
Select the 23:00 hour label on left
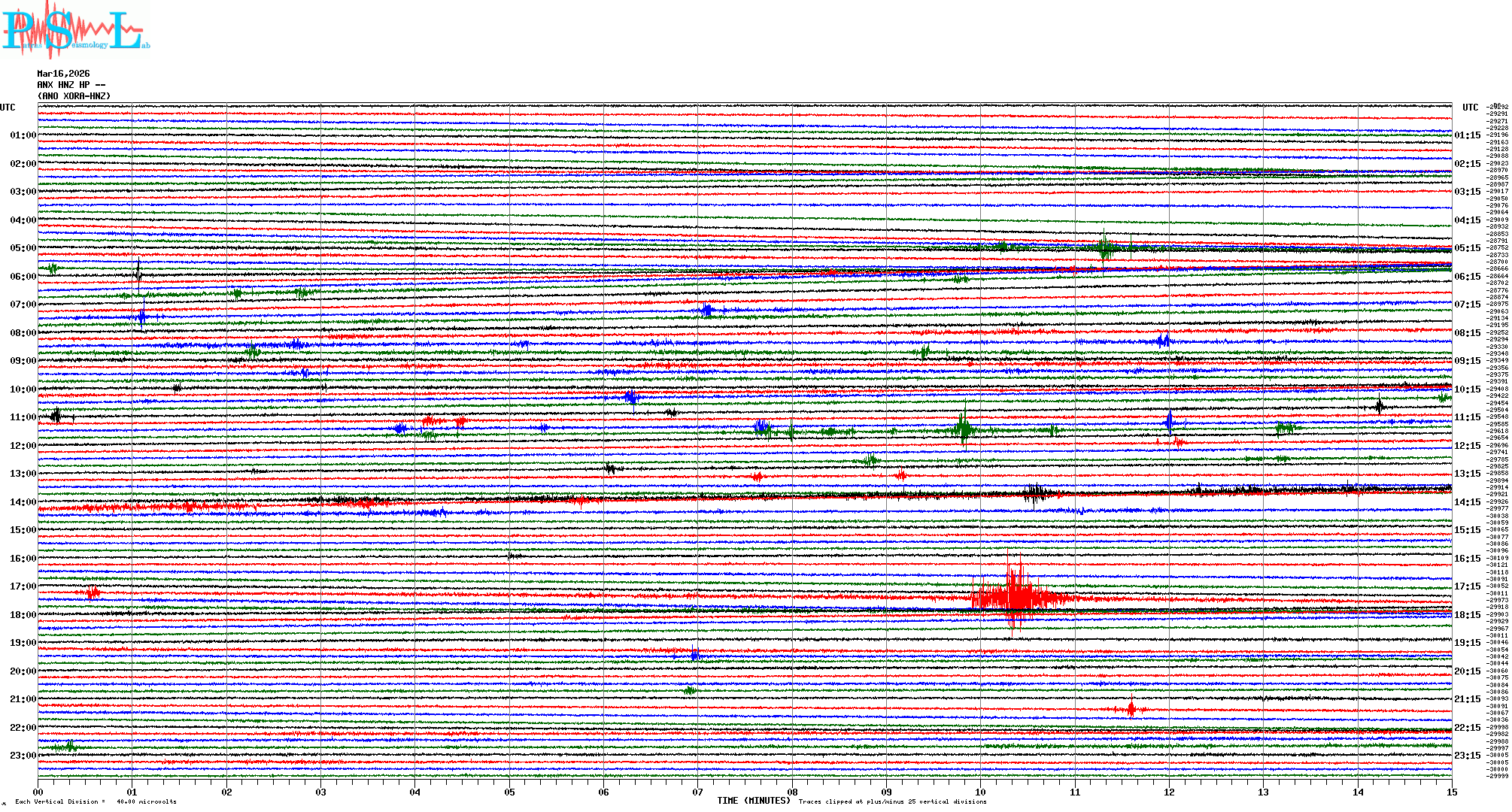pyautogui.click(x=23, y=756)
